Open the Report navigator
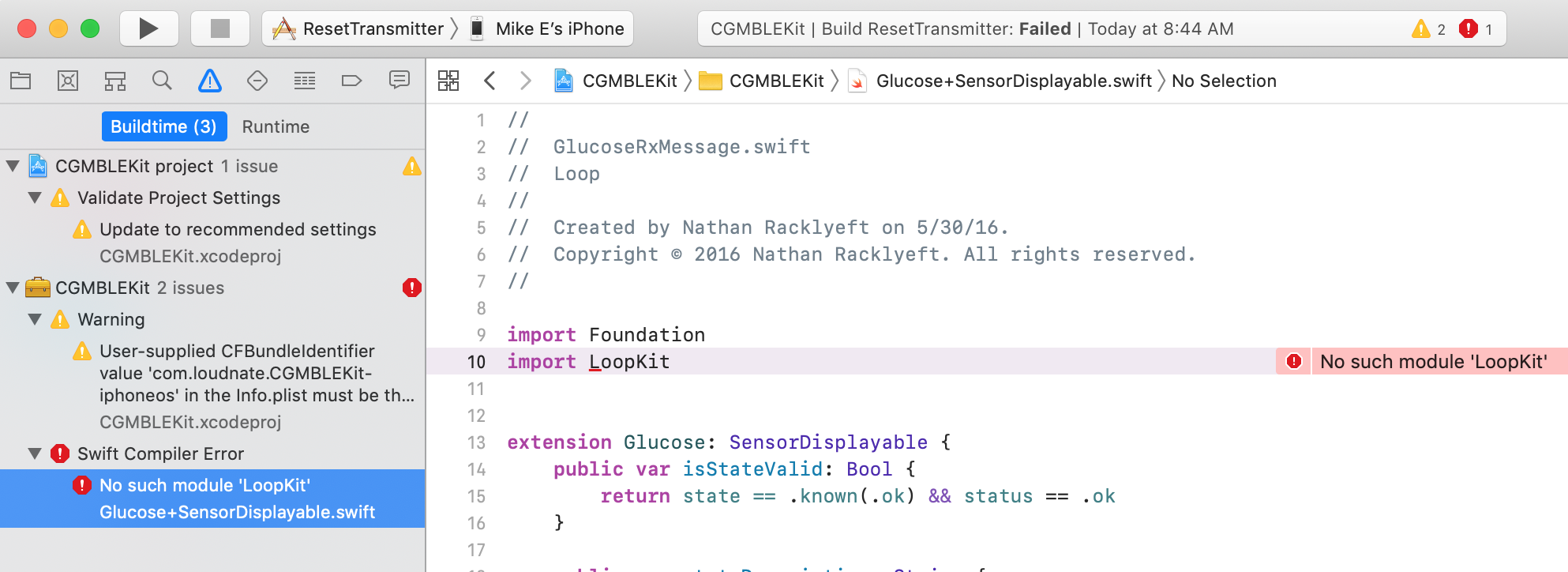 click(x=400, y=80)
